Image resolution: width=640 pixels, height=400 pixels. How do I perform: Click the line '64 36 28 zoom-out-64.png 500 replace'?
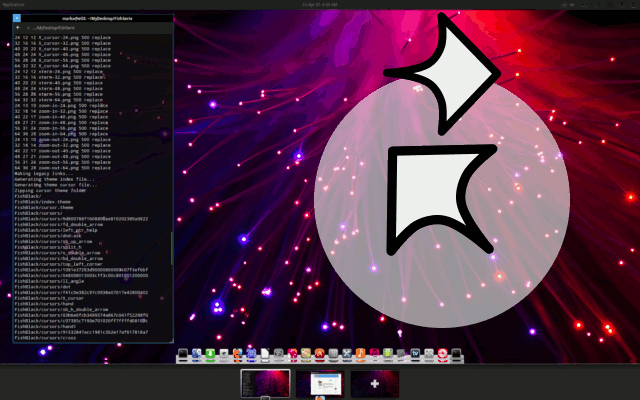click(x=63, y=168)
